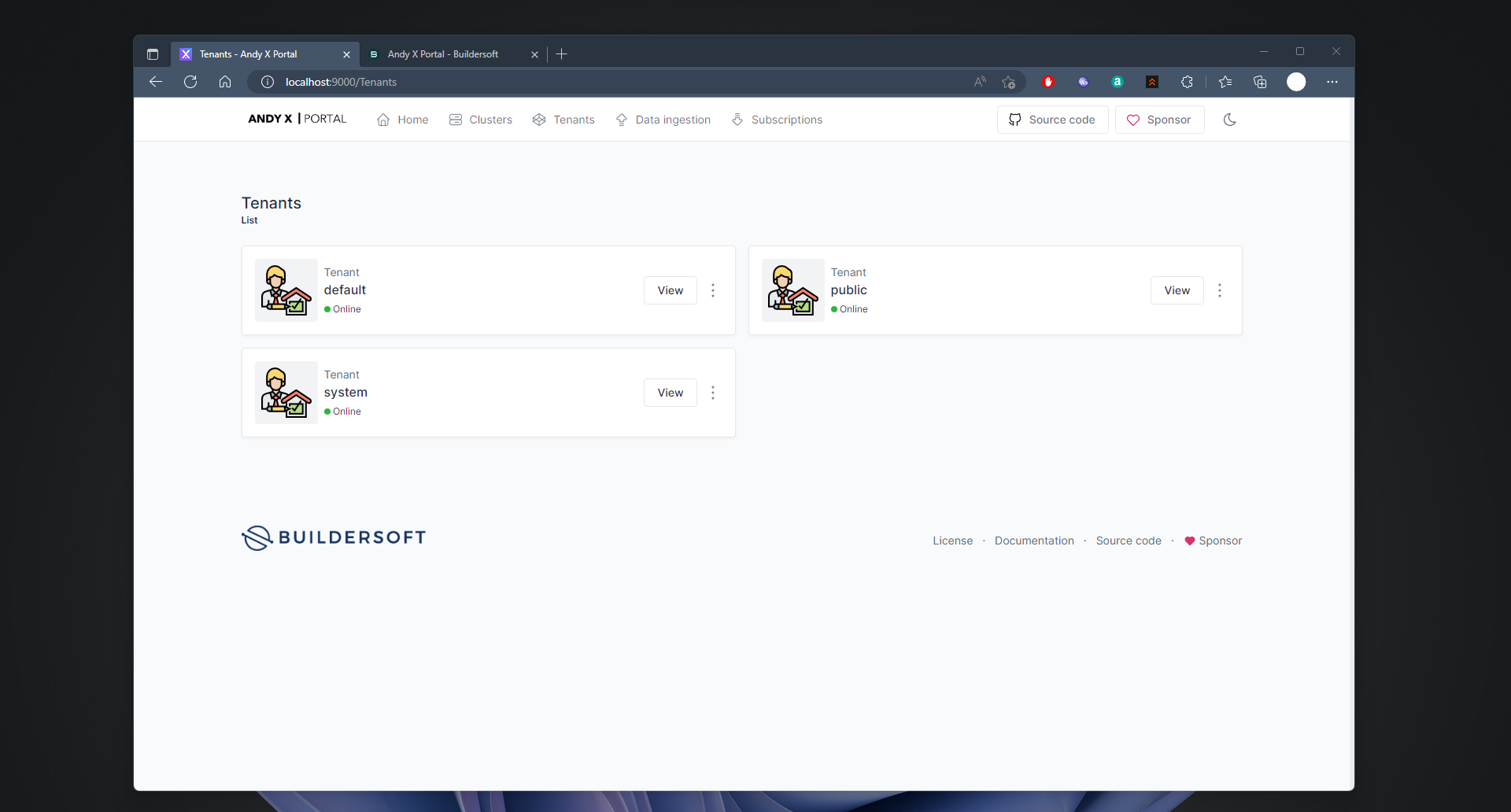The image size is (1511, 812).
Task: Open Tenants navigation item
Action: pos(563,120)
